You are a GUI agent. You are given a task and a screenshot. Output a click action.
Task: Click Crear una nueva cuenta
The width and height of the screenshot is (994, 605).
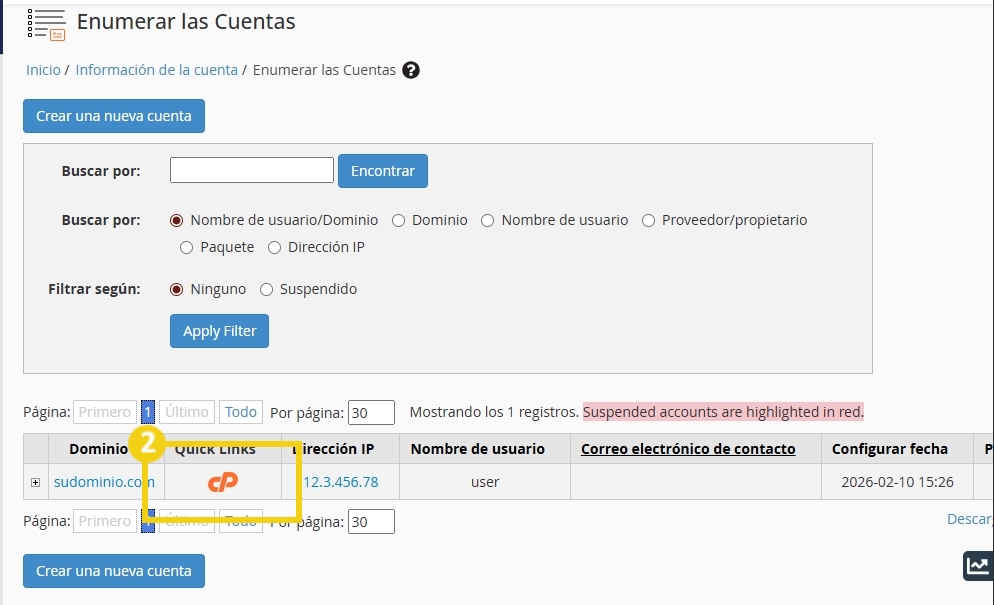pos(113,116)
